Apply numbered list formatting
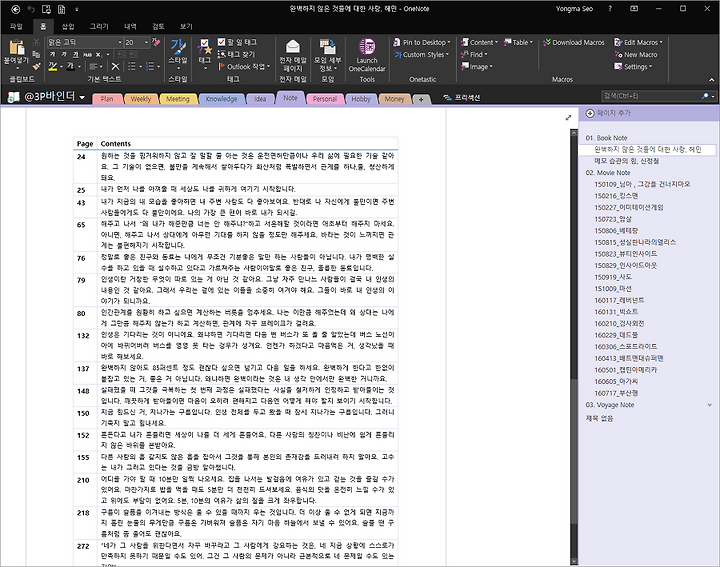Image resolution: width=720 pixels, height=567 pixels. point(150,67)
